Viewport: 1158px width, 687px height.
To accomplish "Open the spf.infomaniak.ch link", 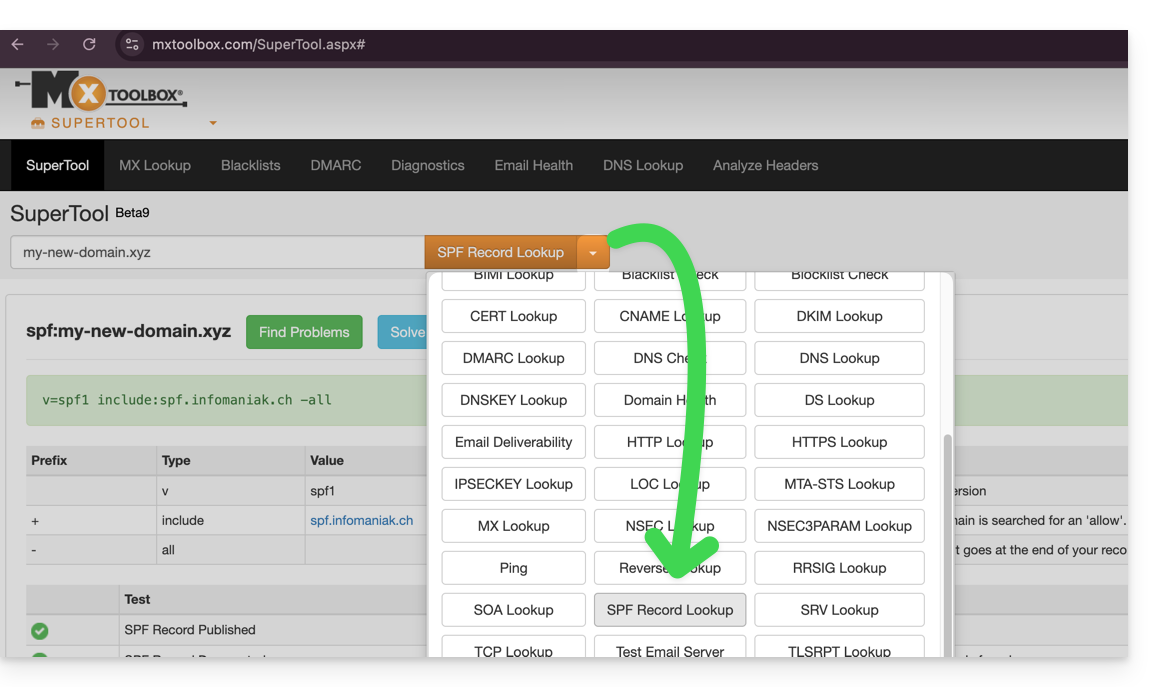I will [361, 520].
